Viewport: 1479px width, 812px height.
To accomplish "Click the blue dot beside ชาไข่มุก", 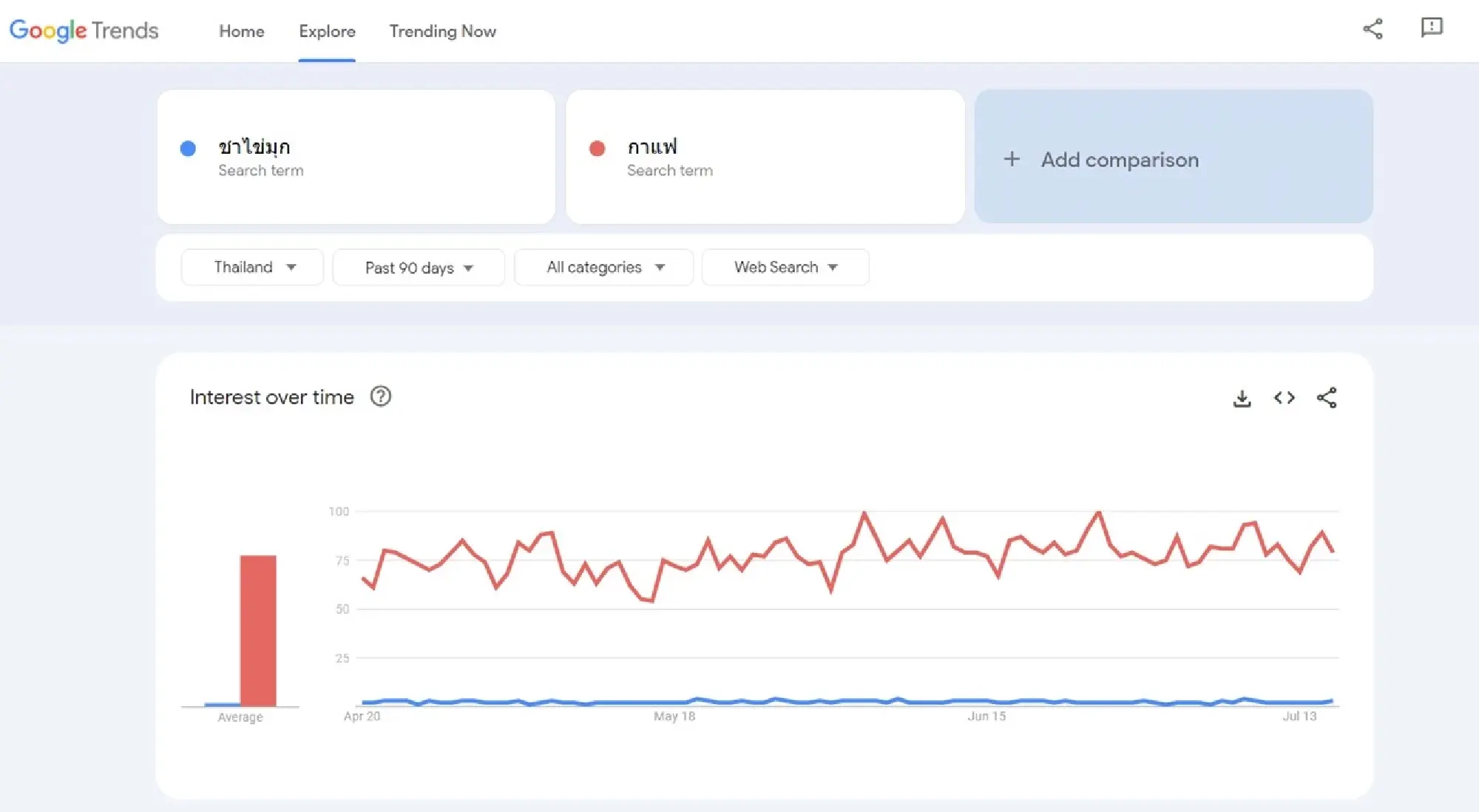I will pos(189,149).
